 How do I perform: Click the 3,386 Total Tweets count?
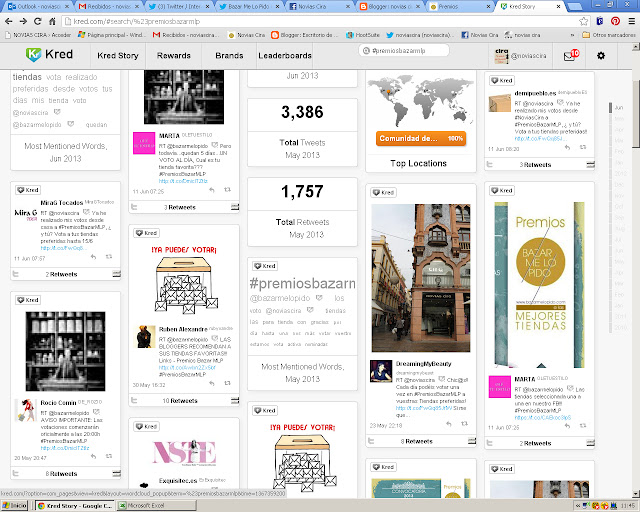pos(302,112)
